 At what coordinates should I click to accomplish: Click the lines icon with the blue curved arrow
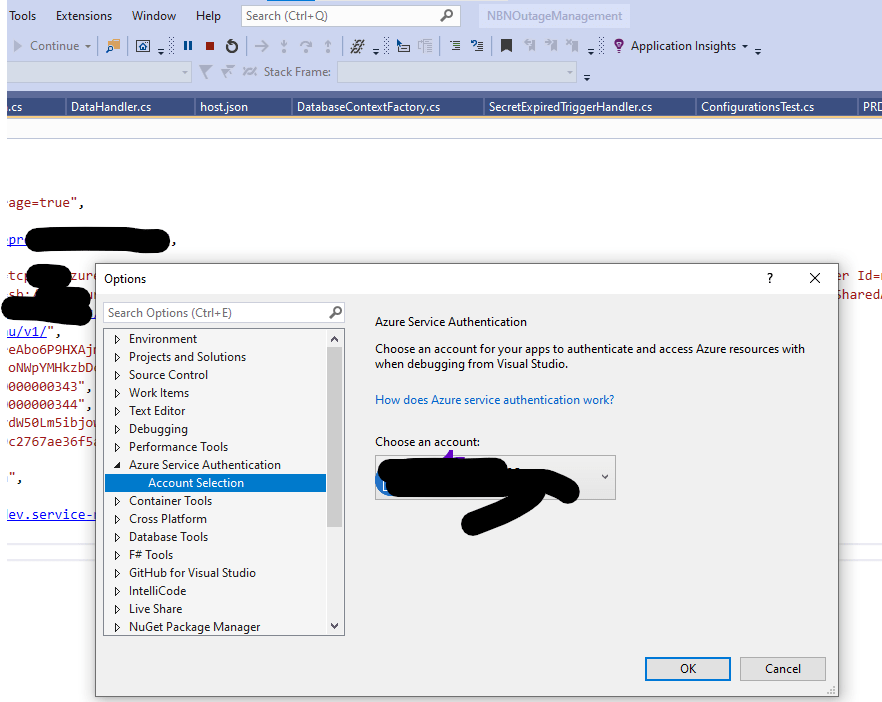coord(477,46)
